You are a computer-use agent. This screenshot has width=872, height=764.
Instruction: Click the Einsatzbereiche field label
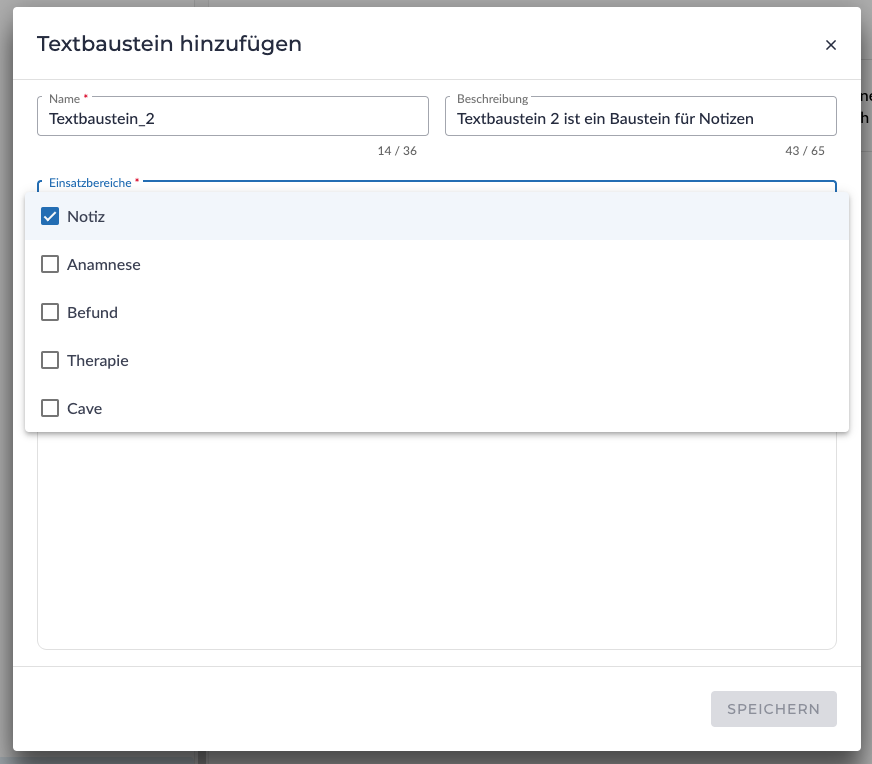point(90,183)
